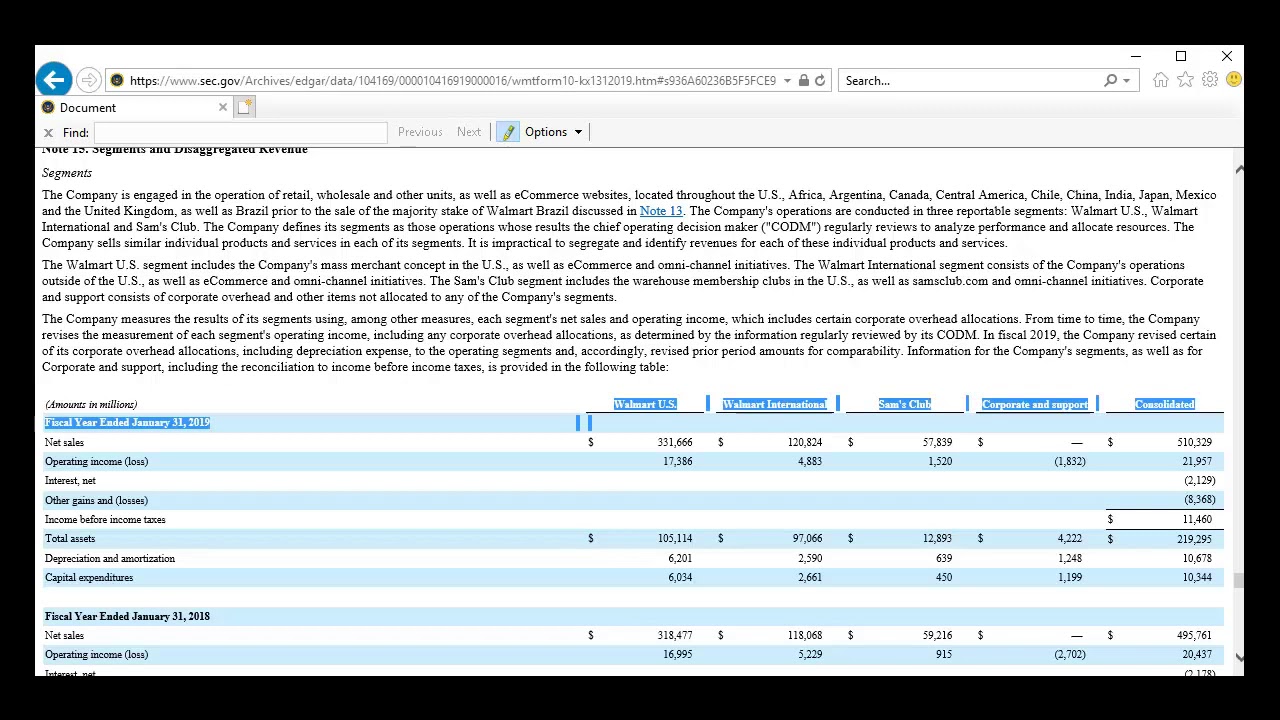
Task: Click the smiley feedback icon
Action: point(1234,80)
